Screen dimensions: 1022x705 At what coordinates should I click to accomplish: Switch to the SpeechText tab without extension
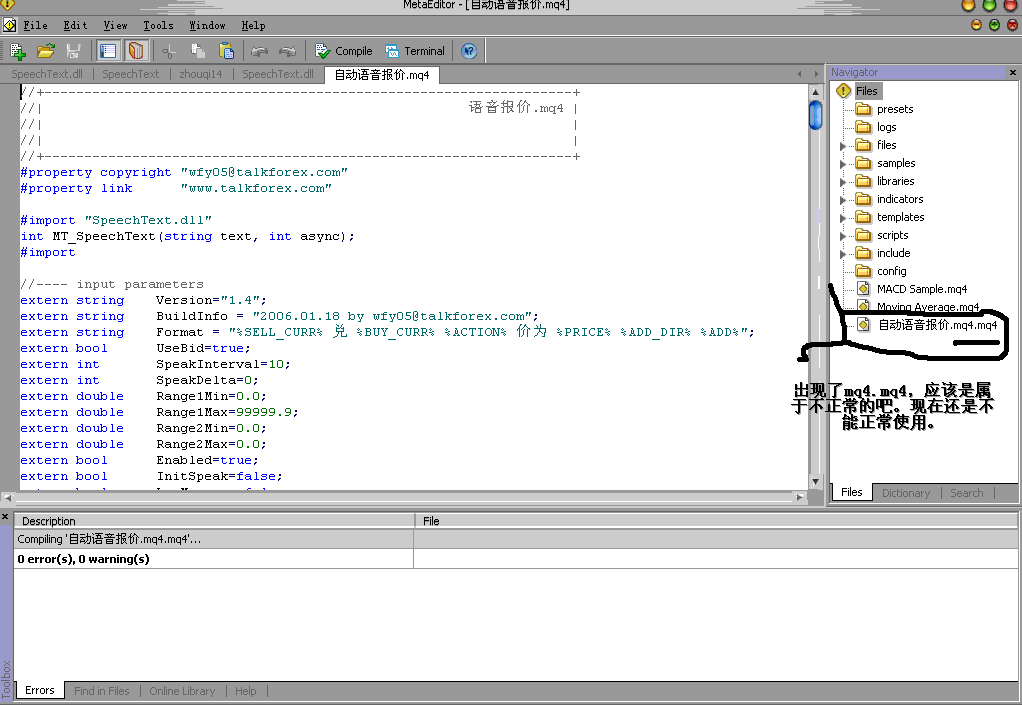[x=130, y=74]
